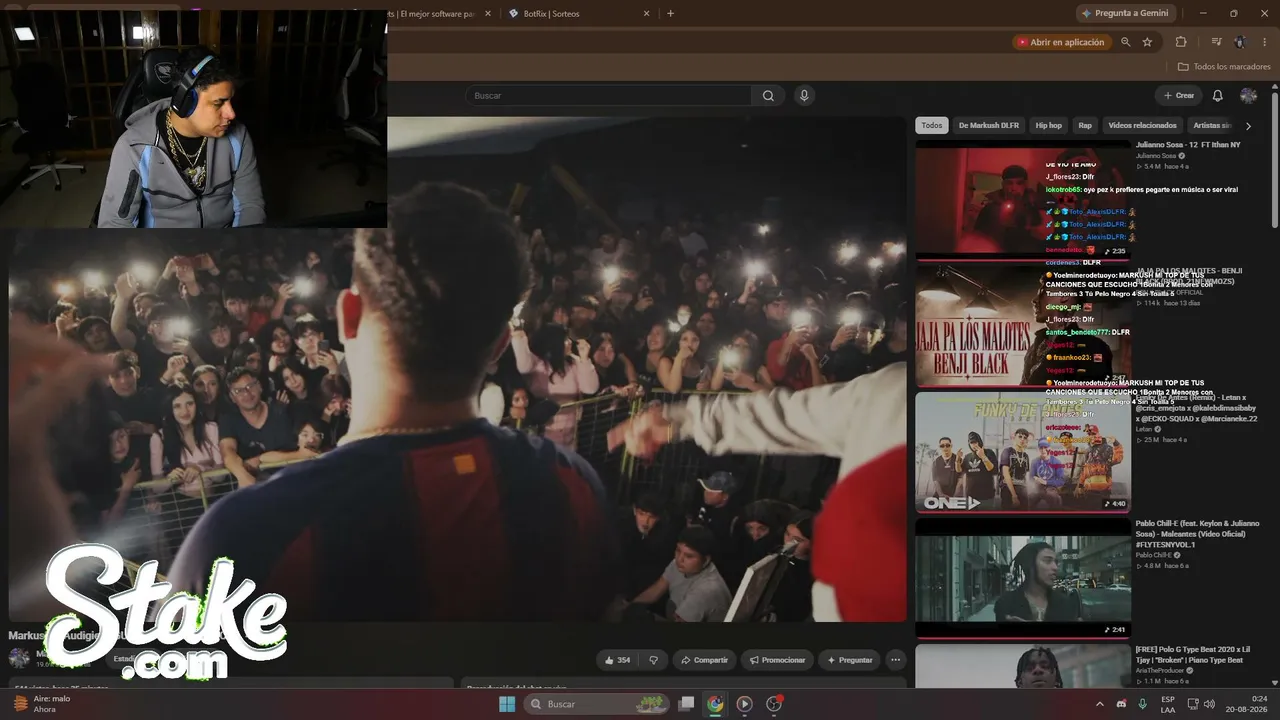The width and height of the screenshot is (1280, 720).
Task: Open the weather widget 'Aire: malo'
Action: point(42,704)
